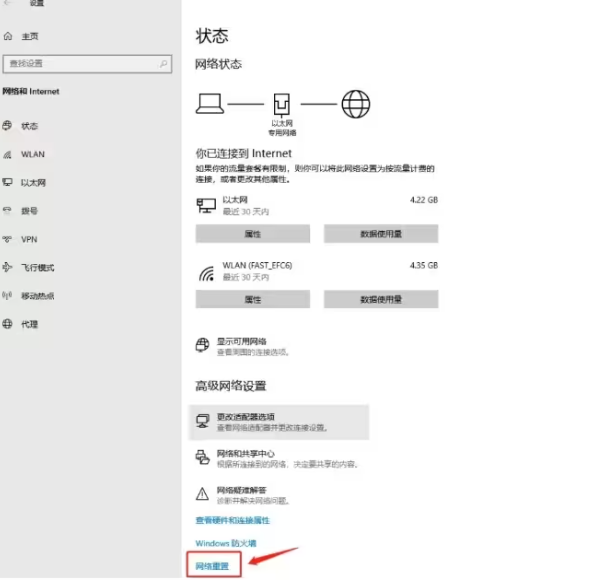
Task: Click 数据使用量 button under 以太网
Action: pos(381,233)
